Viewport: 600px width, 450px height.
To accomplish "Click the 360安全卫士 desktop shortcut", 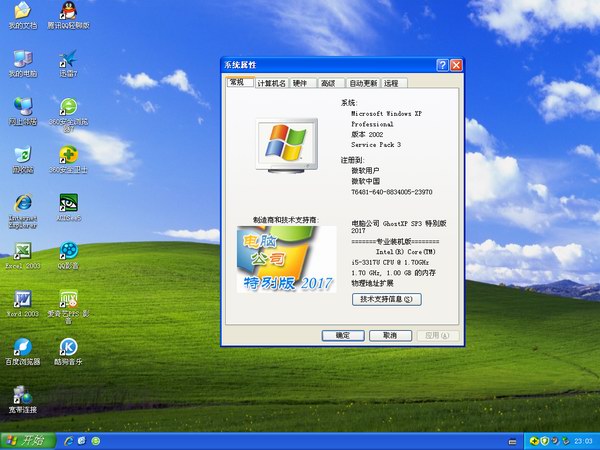I will 68,160.
